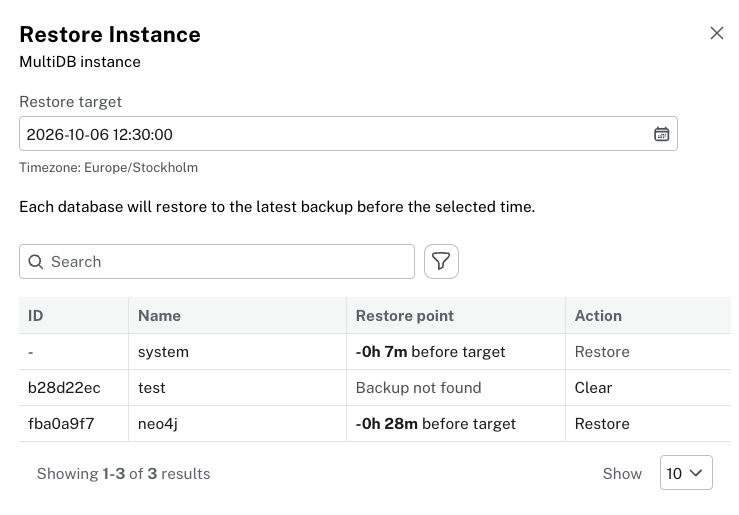Viewport: 739px width, 515px height.
Task: Edit the Restore target date field
Action: pyautogui.click(x=348, y=134)
